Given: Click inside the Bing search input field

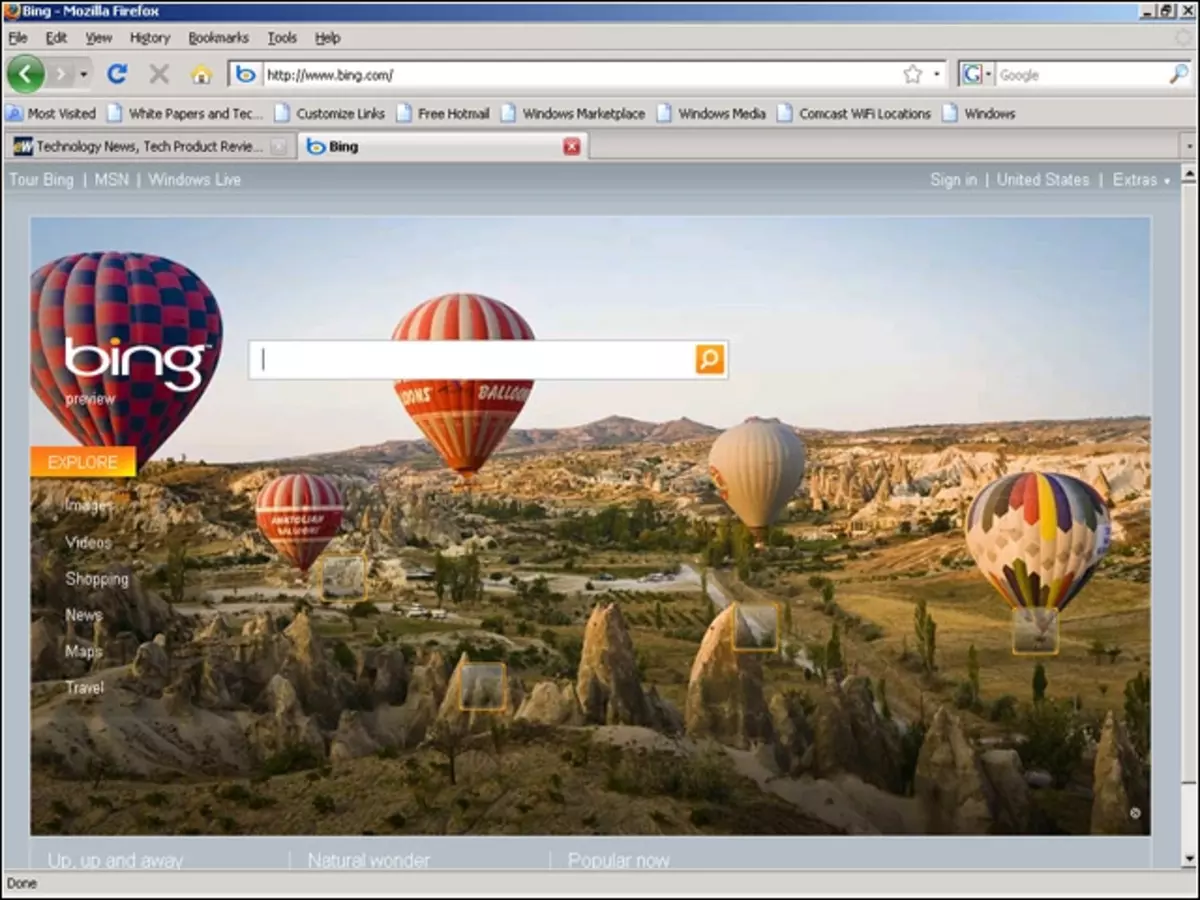Looking at the screenshot, I should tap(470, 359).
